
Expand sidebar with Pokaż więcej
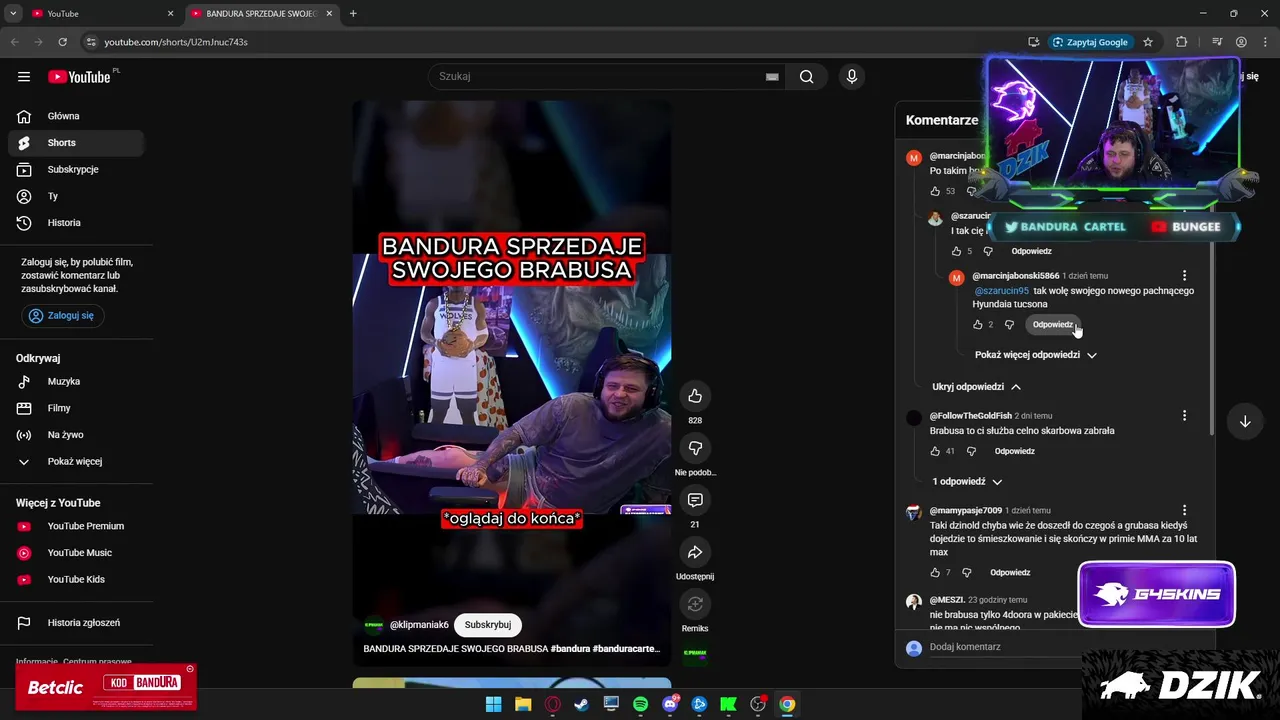(75, 462)
